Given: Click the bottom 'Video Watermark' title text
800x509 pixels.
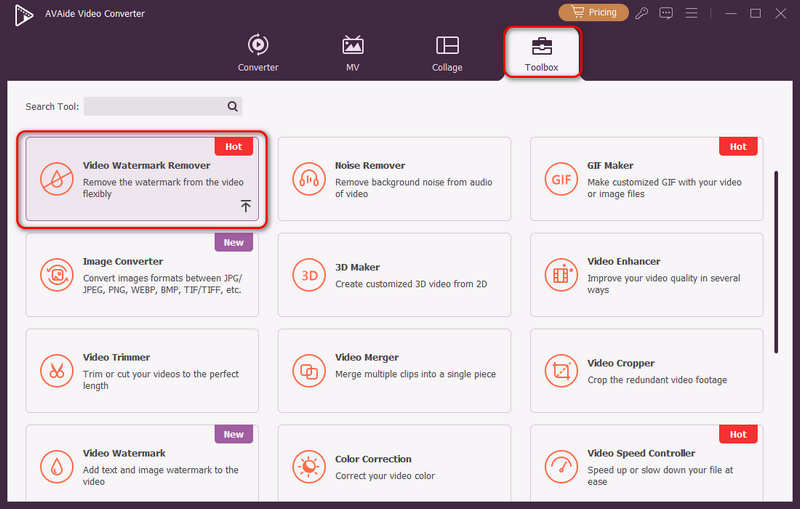Looking at the screenshot, I should [x=124, y=453].
